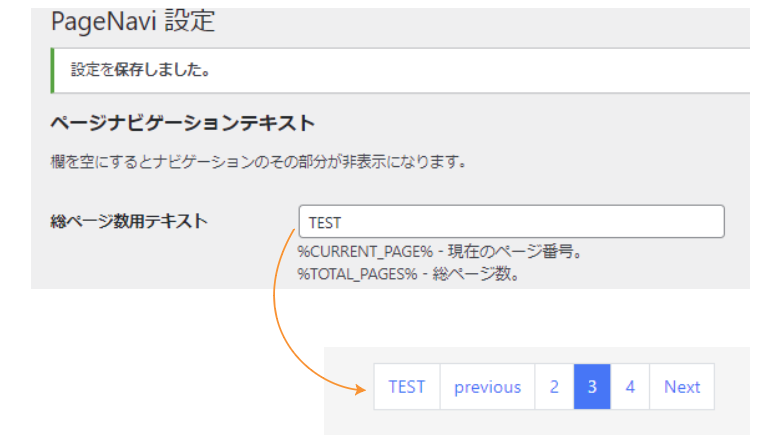
Task: Click the 総ページ数用テキスト field label
Action: click(x=129, y=221)
